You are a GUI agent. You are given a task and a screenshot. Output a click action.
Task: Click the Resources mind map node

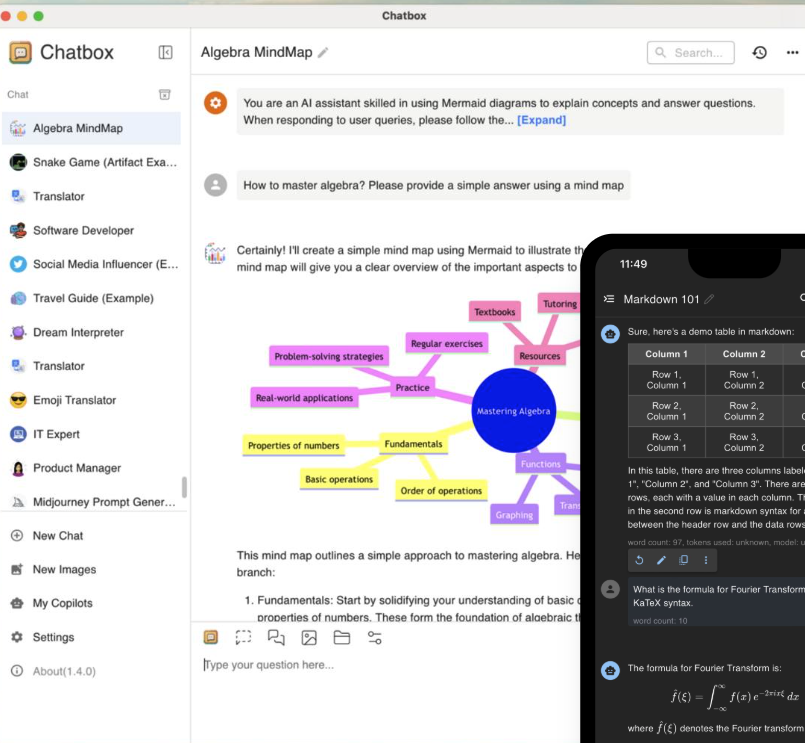(x=540, y=355)
